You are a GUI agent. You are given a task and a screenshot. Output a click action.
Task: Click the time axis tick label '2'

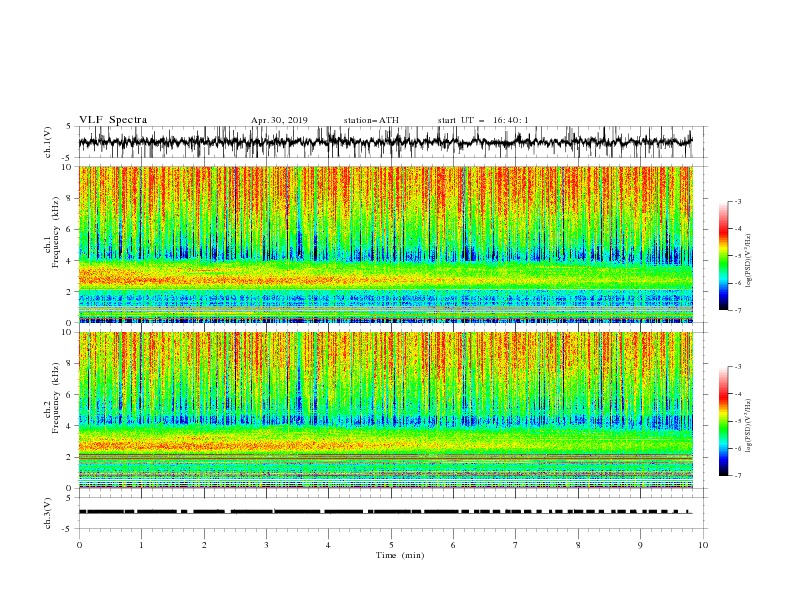(204, 545)
